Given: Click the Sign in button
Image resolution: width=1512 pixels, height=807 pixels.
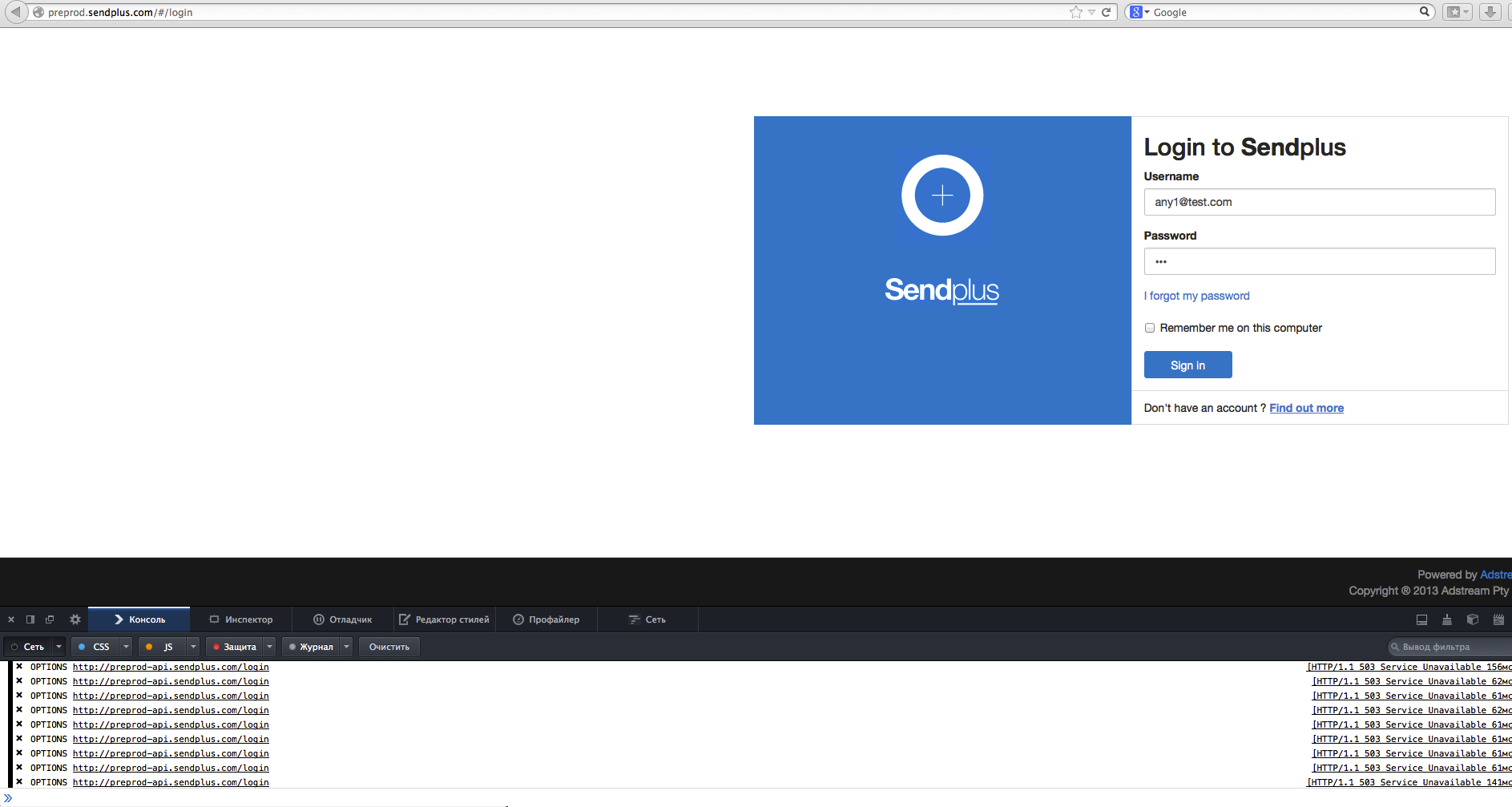Looking at the screenshot, I should pyautogui.click(x=1187, y=365).
